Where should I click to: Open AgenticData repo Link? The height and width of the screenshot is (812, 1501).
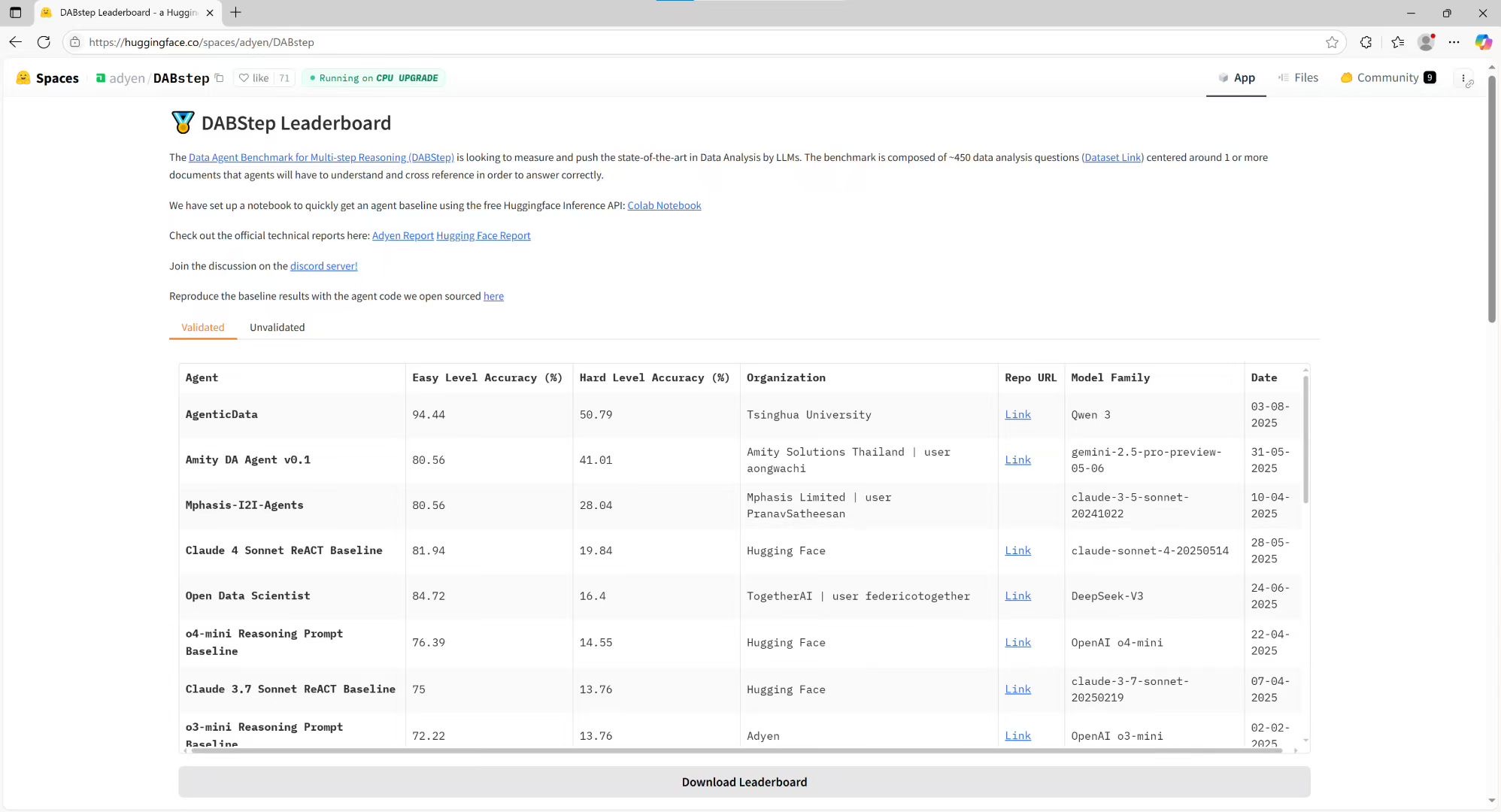click(1017, 414)
